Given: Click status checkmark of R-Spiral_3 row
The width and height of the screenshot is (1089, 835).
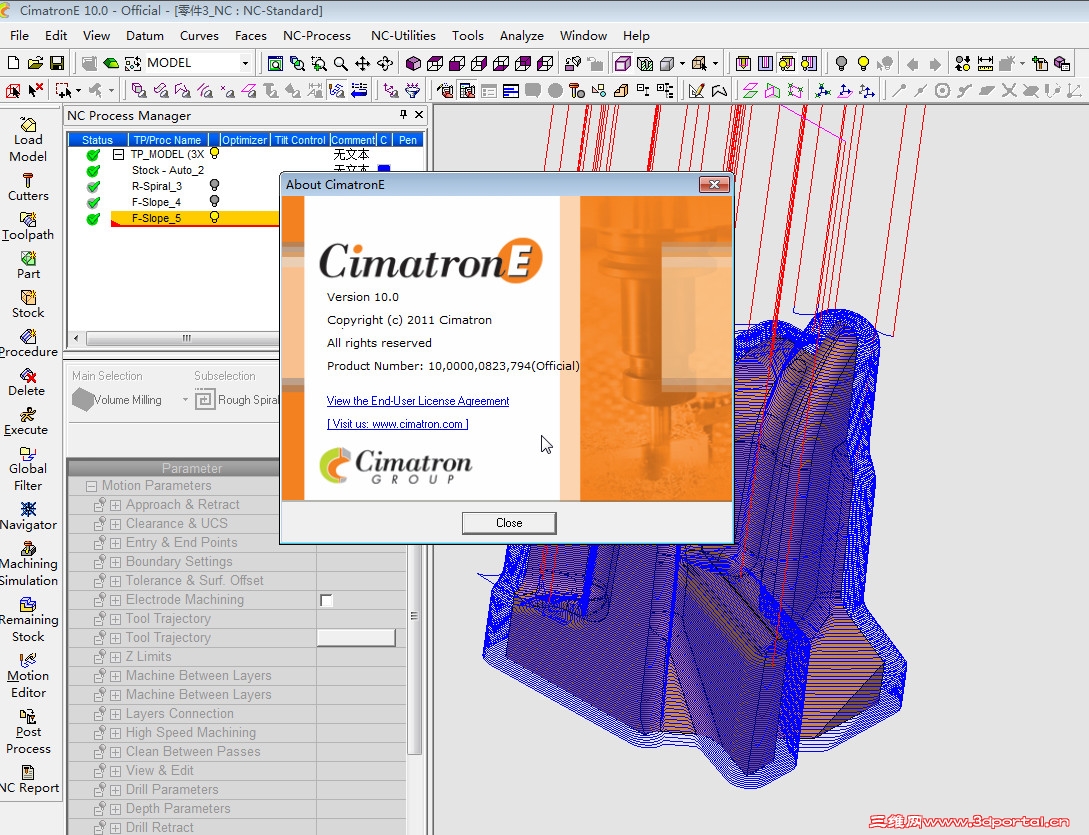Looking at the screenshot, I should pos(93,186).
